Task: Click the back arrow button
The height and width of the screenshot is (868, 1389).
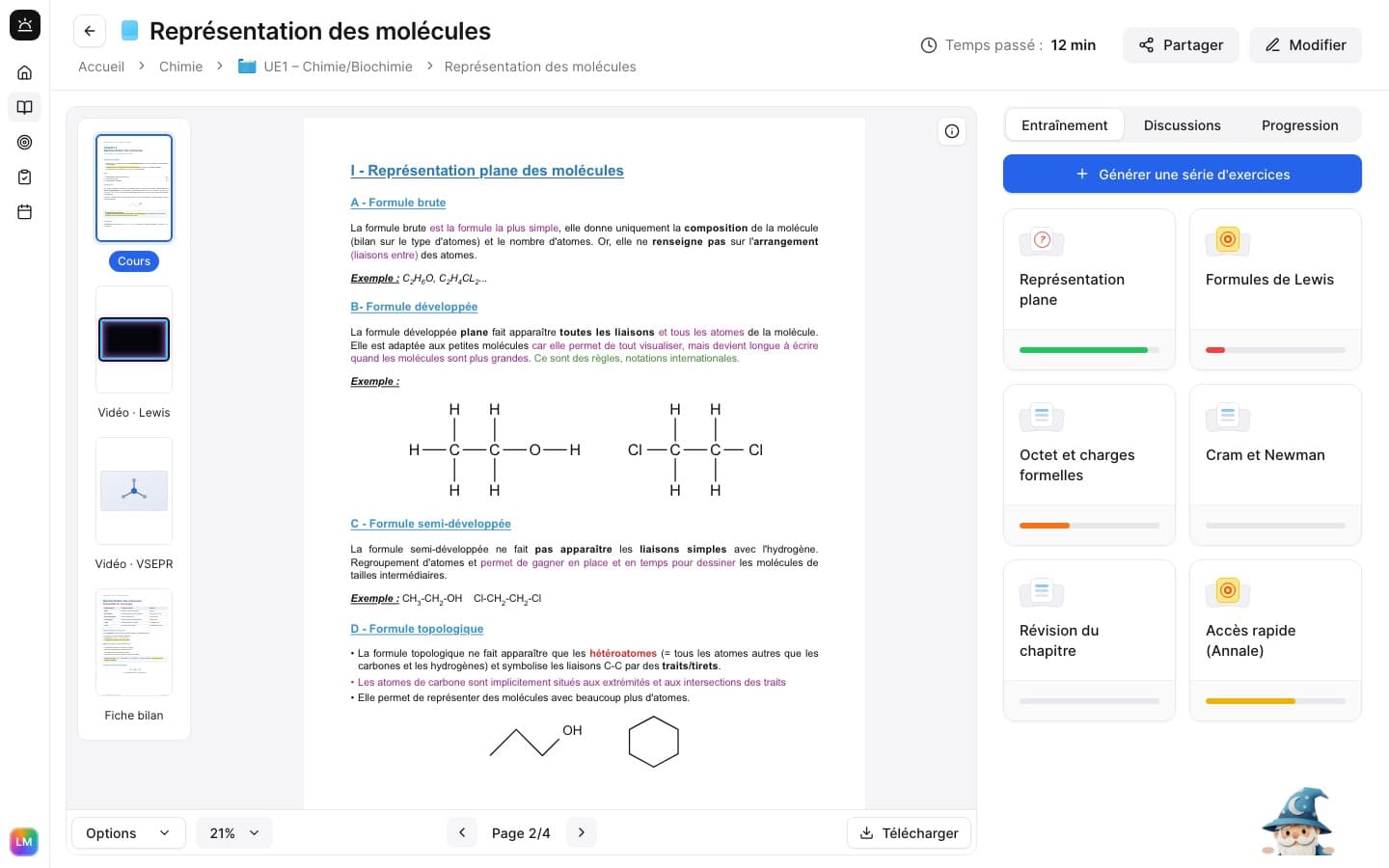Action: (x=90, y=31)
